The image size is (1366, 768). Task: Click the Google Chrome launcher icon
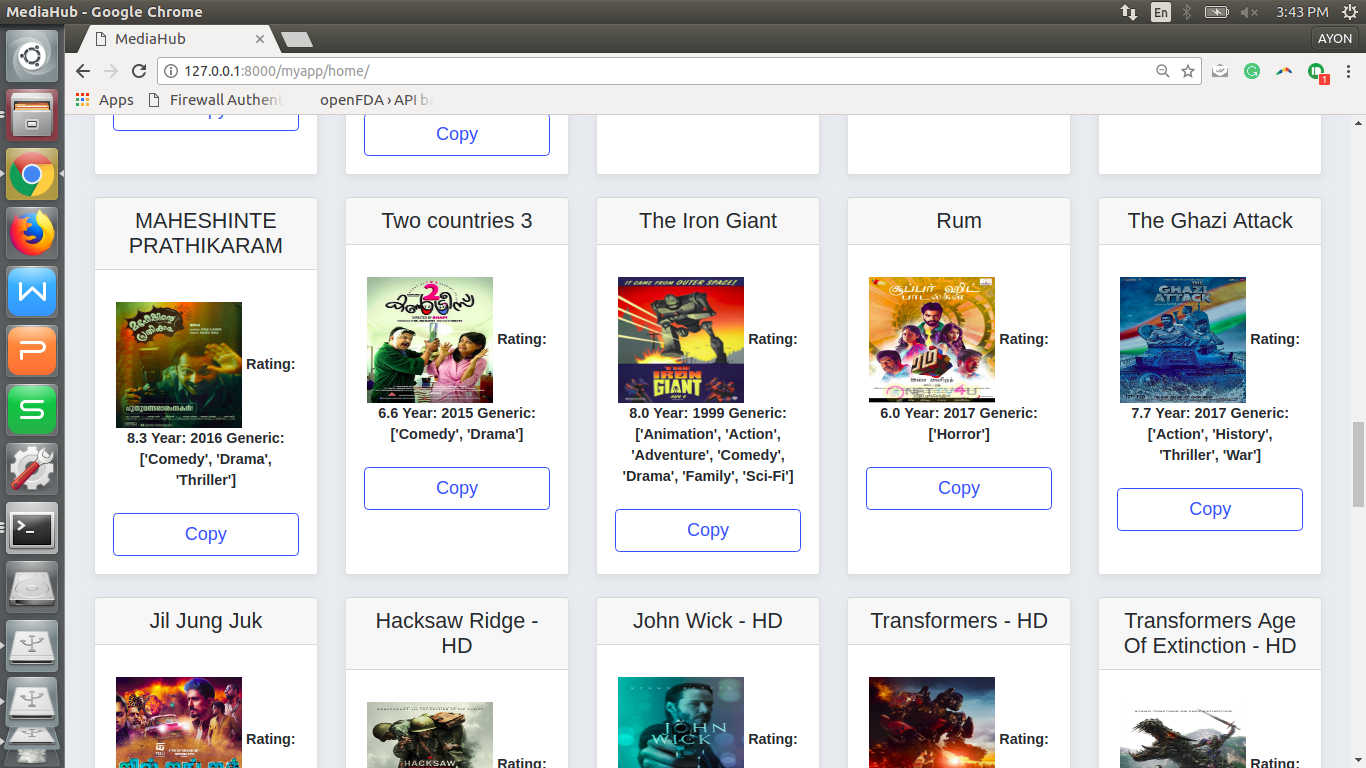tap(32, 174)
